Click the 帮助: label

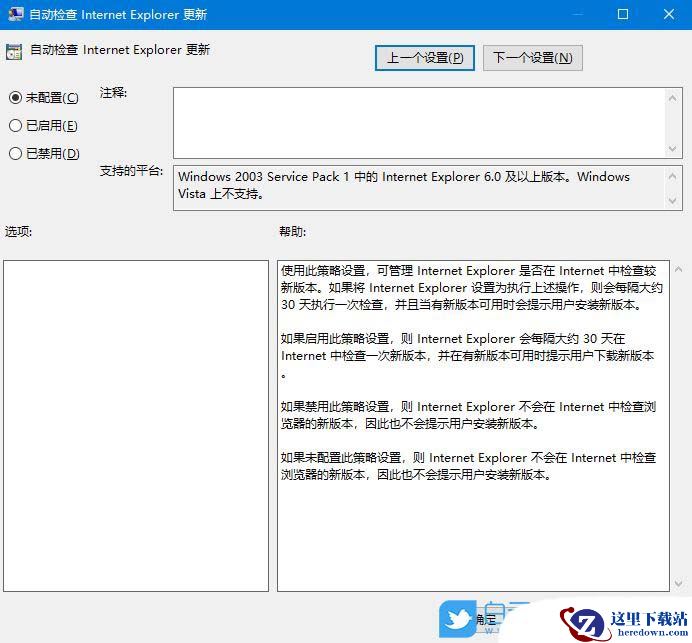click(292, 231)
